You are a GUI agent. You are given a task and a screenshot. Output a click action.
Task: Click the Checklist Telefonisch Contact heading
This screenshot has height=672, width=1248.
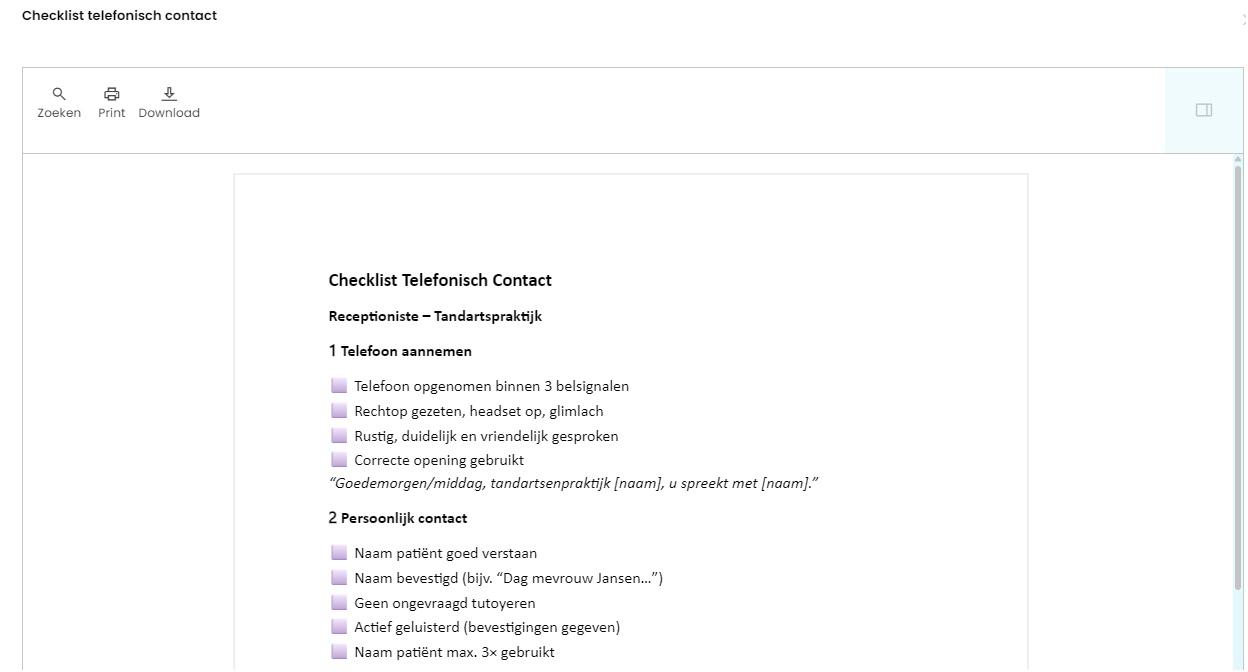pyautogui.click(x=440, y=280)
